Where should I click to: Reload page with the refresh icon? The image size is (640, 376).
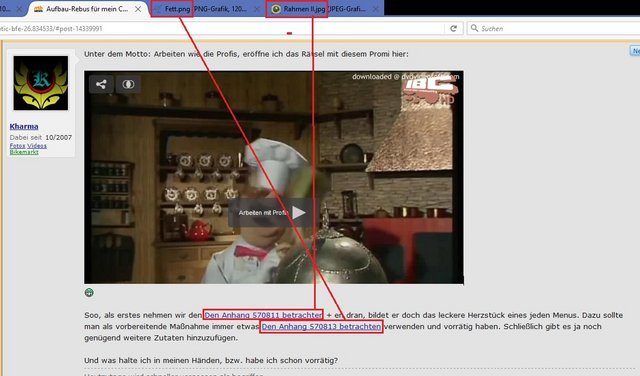[x=453, y=29]
